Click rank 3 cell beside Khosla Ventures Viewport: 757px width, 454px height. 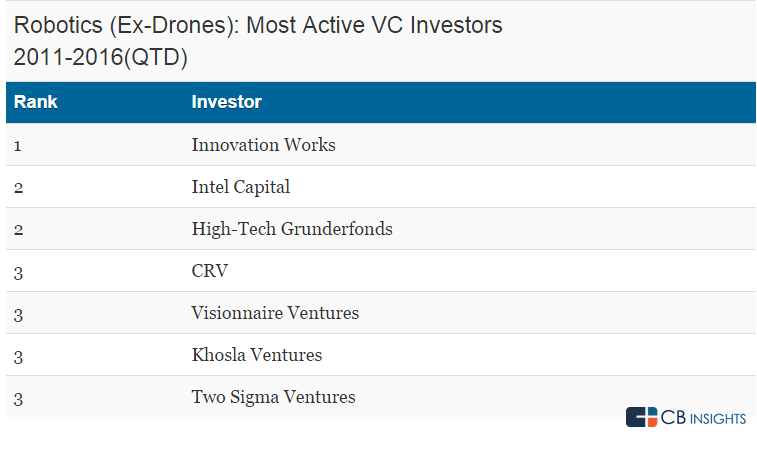(18, 356)
